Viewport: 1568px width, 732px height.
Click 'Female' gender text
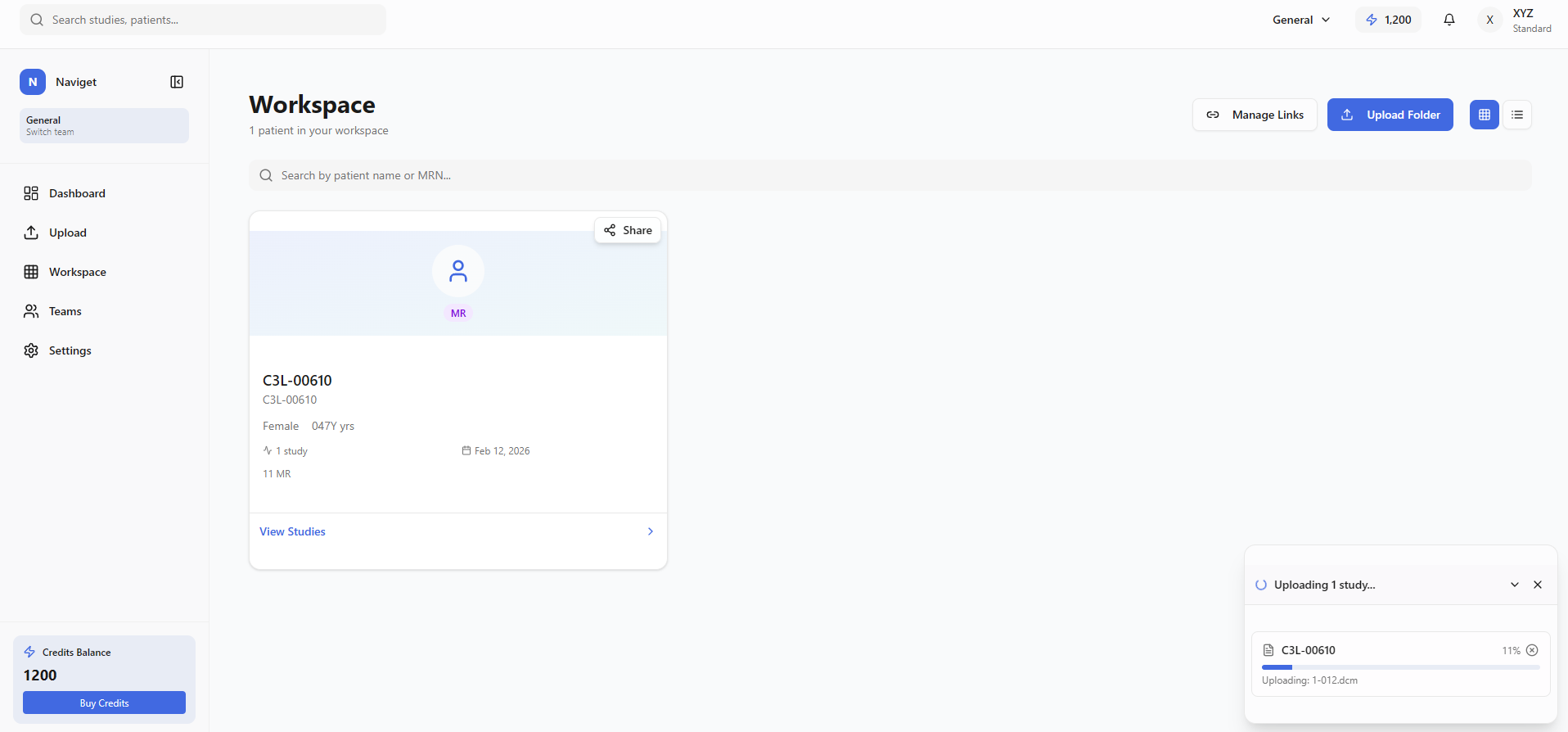(281, 426)
